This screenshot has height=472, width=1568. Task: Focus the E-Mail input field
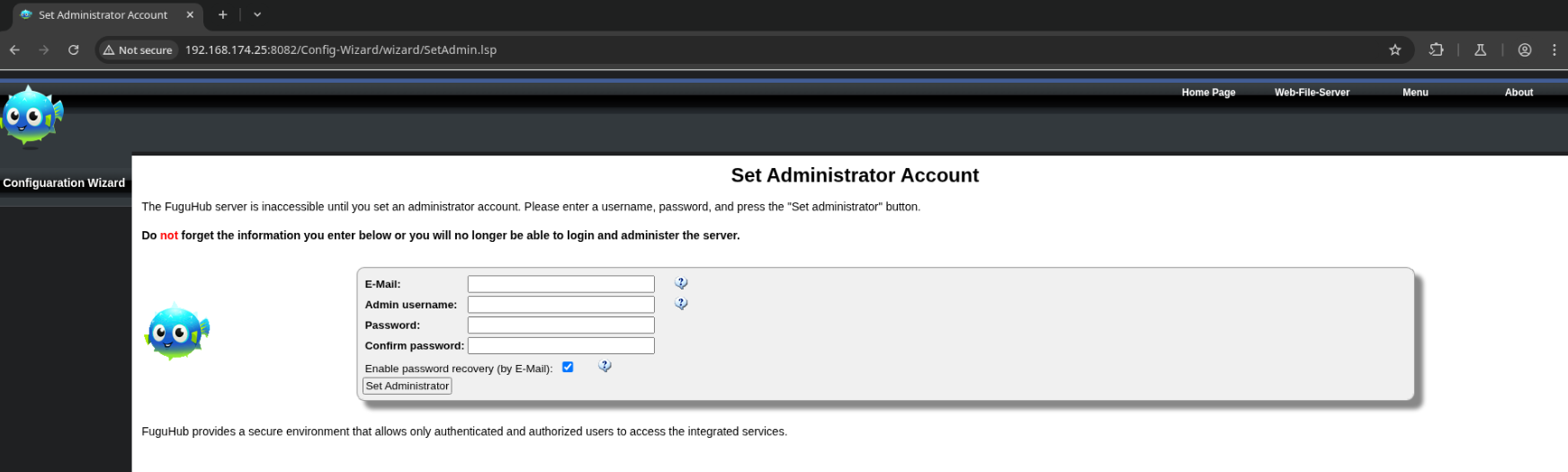[561, 284]
